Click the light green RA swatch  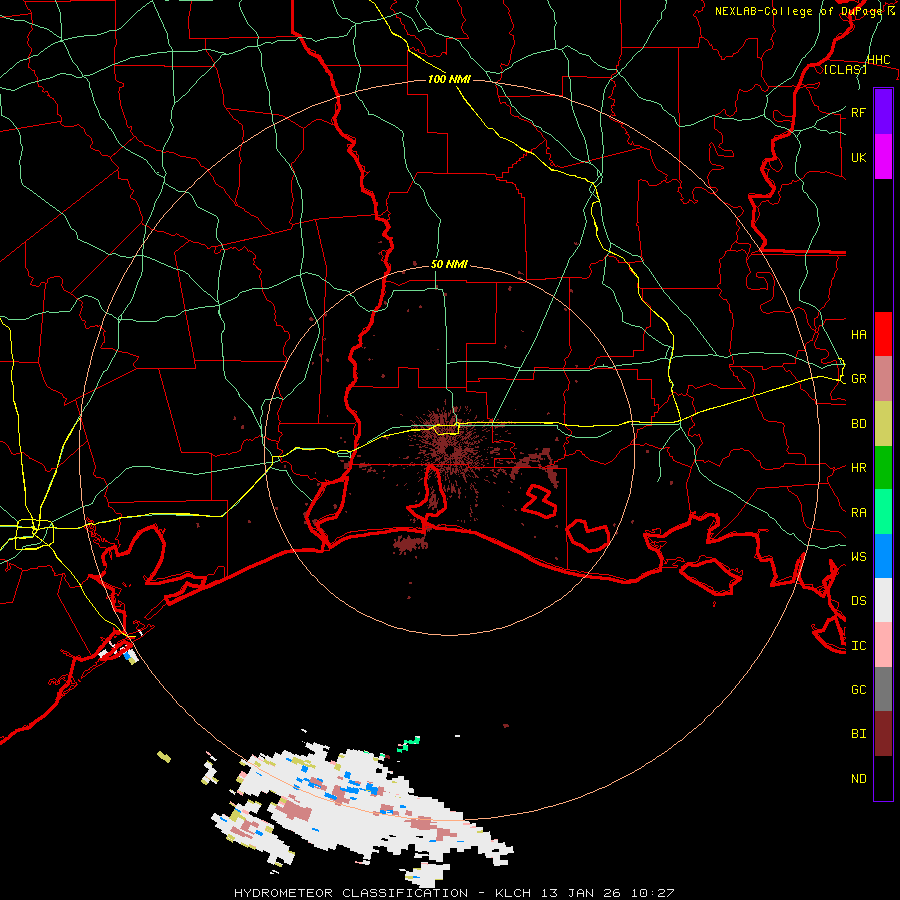pyautogui.click(x=883, y=512)
